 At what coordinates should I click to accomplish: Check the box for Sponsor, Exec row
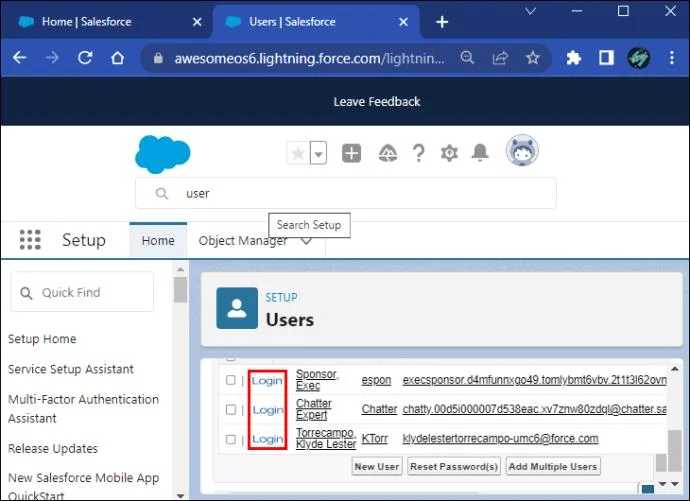[231, 380]
